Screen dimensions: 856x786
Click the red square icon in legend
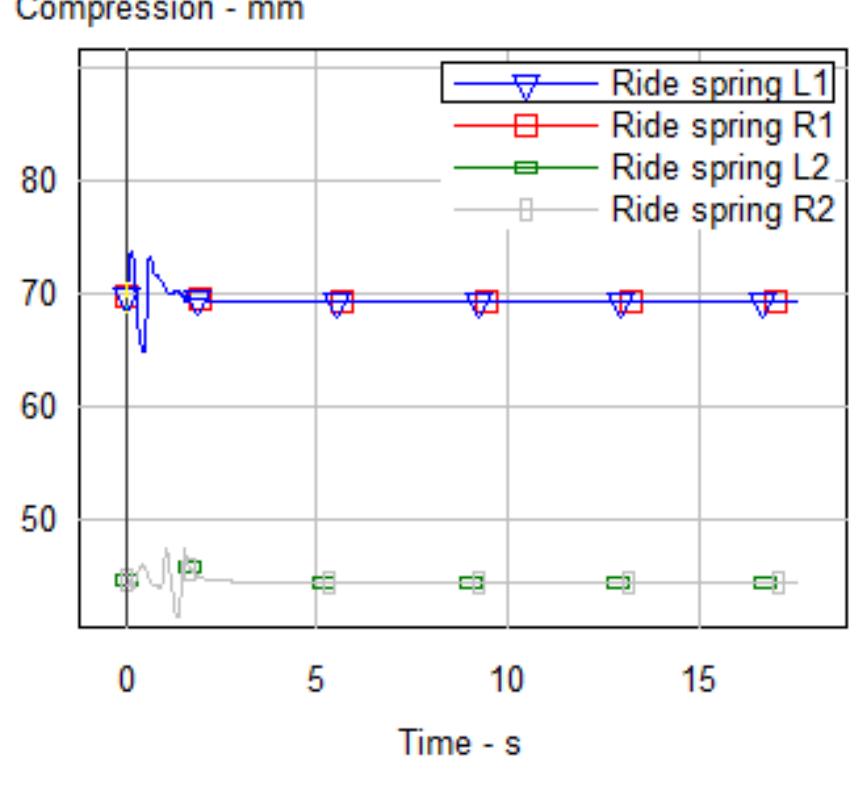tap(527, 126)
